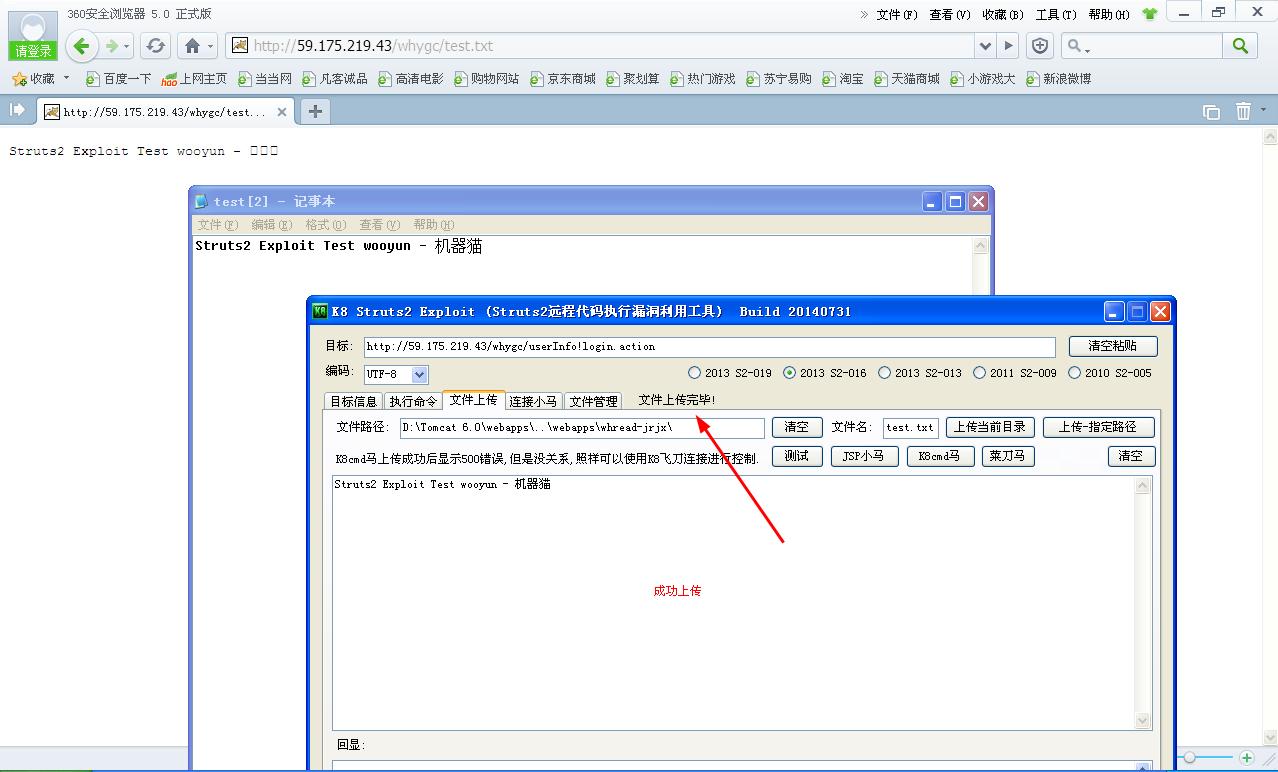This screenshot has width=1278, height=772.
Task: Switch to the 连接小马 tab
Action: [x=533, y=401]
